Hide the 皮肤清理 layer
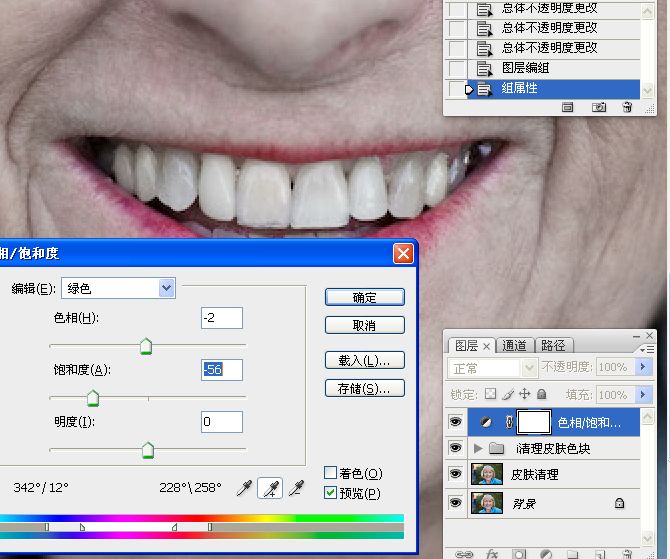Image resolution: width=670 pixels, height=559 pixels. pos(455,474)
